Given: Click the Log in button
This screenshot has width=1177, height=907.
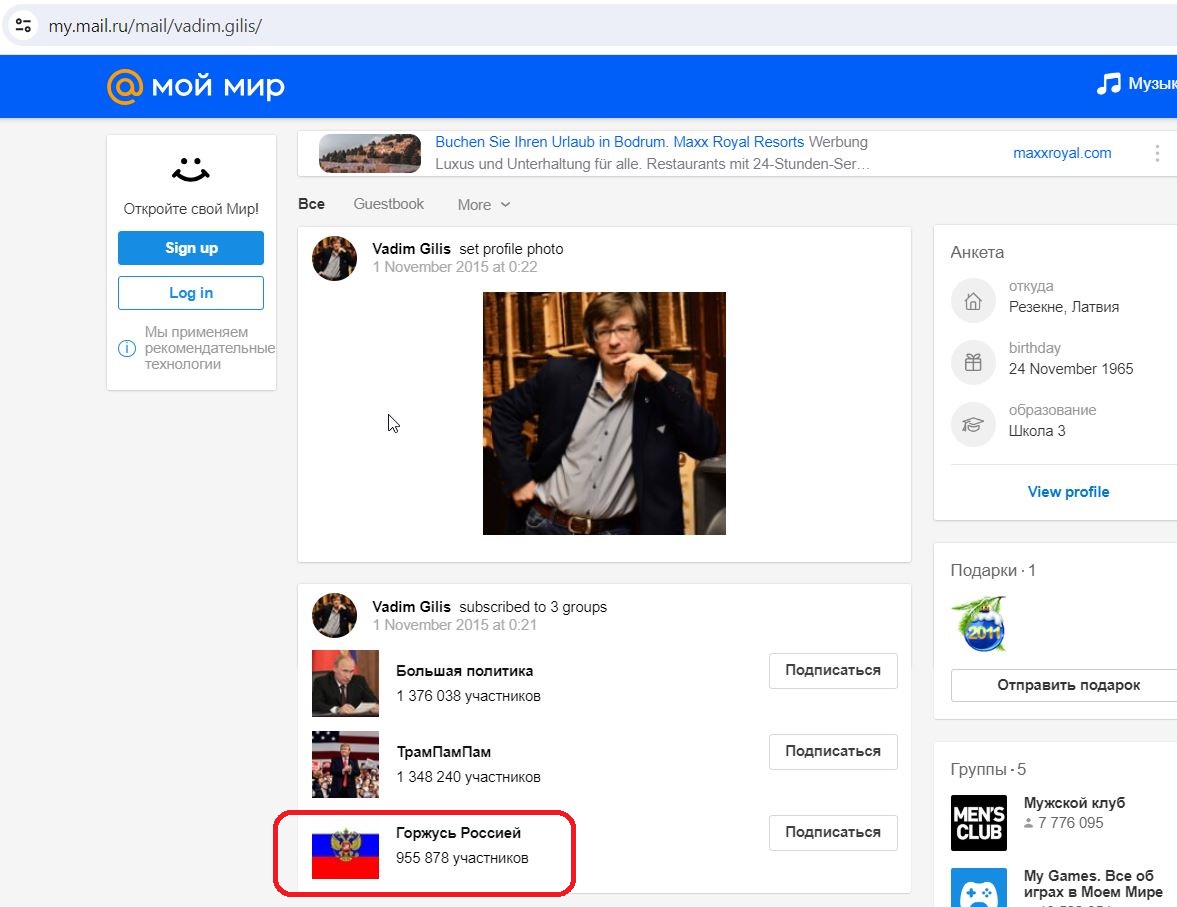Looking at the screenshot, I should 191,293.
